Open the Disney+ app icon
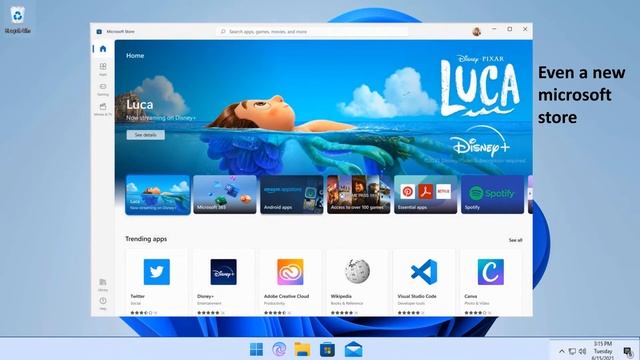Screen dimensions: 640x360 point(223,272)
